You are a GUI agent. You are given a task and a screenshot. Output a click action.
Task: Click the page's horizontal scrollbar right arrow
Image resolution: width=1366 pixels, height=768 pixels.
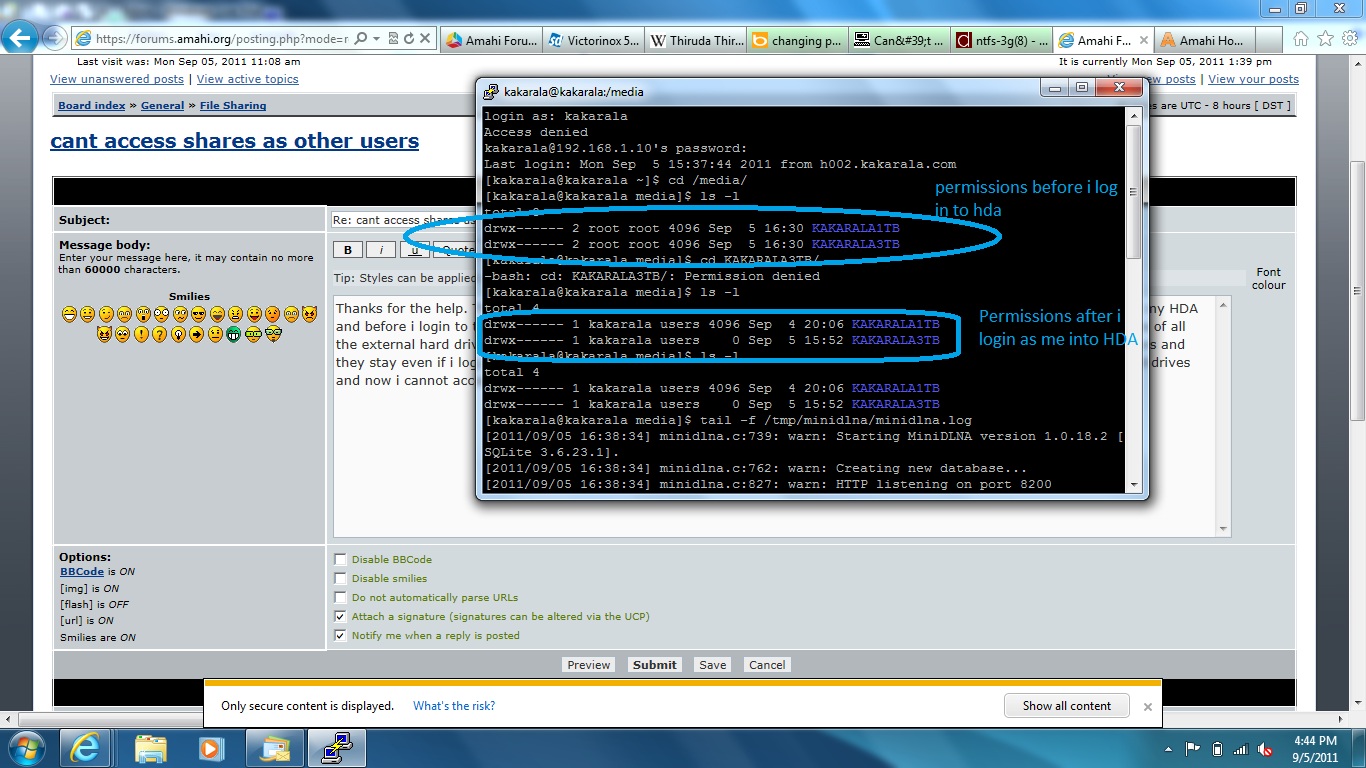pos(1340,720)
